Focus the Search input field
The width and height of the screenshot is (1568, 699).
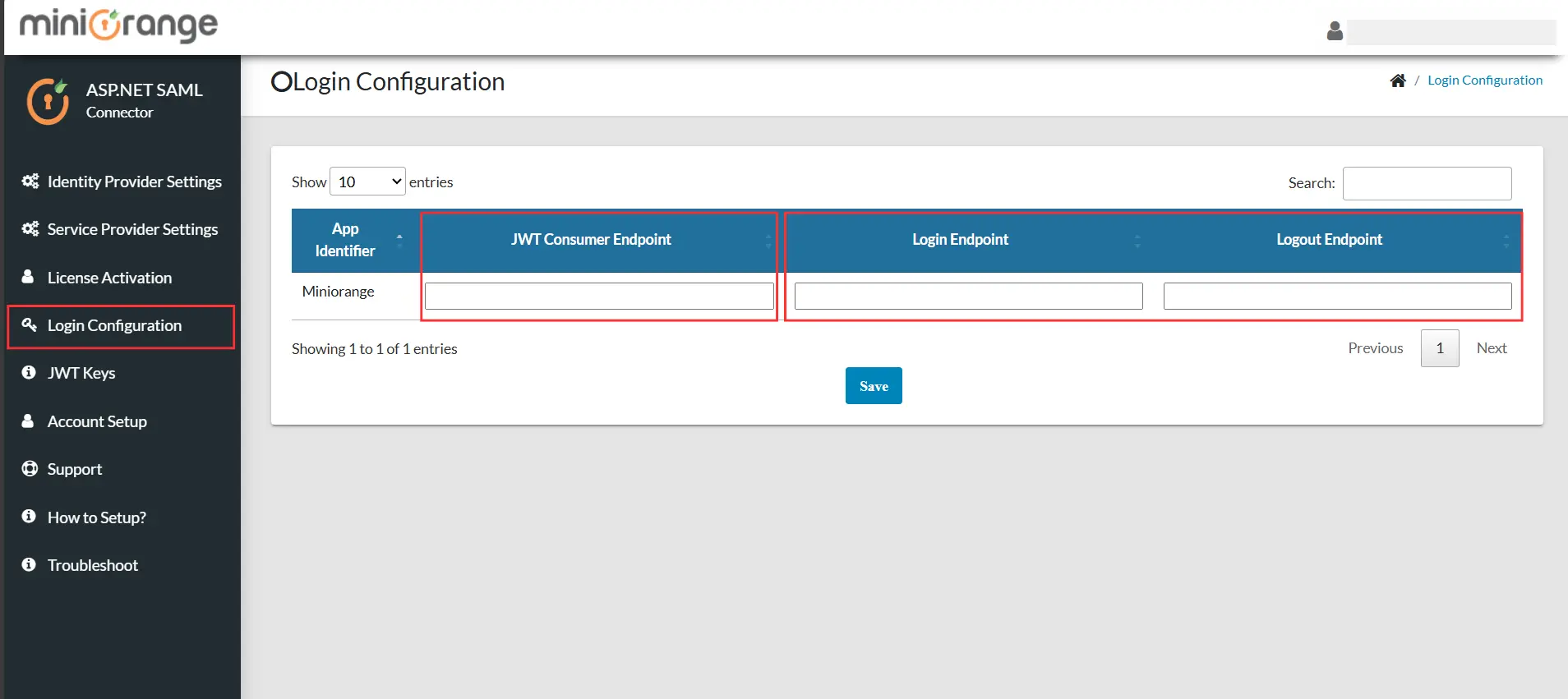click(x=1427, y=183)
